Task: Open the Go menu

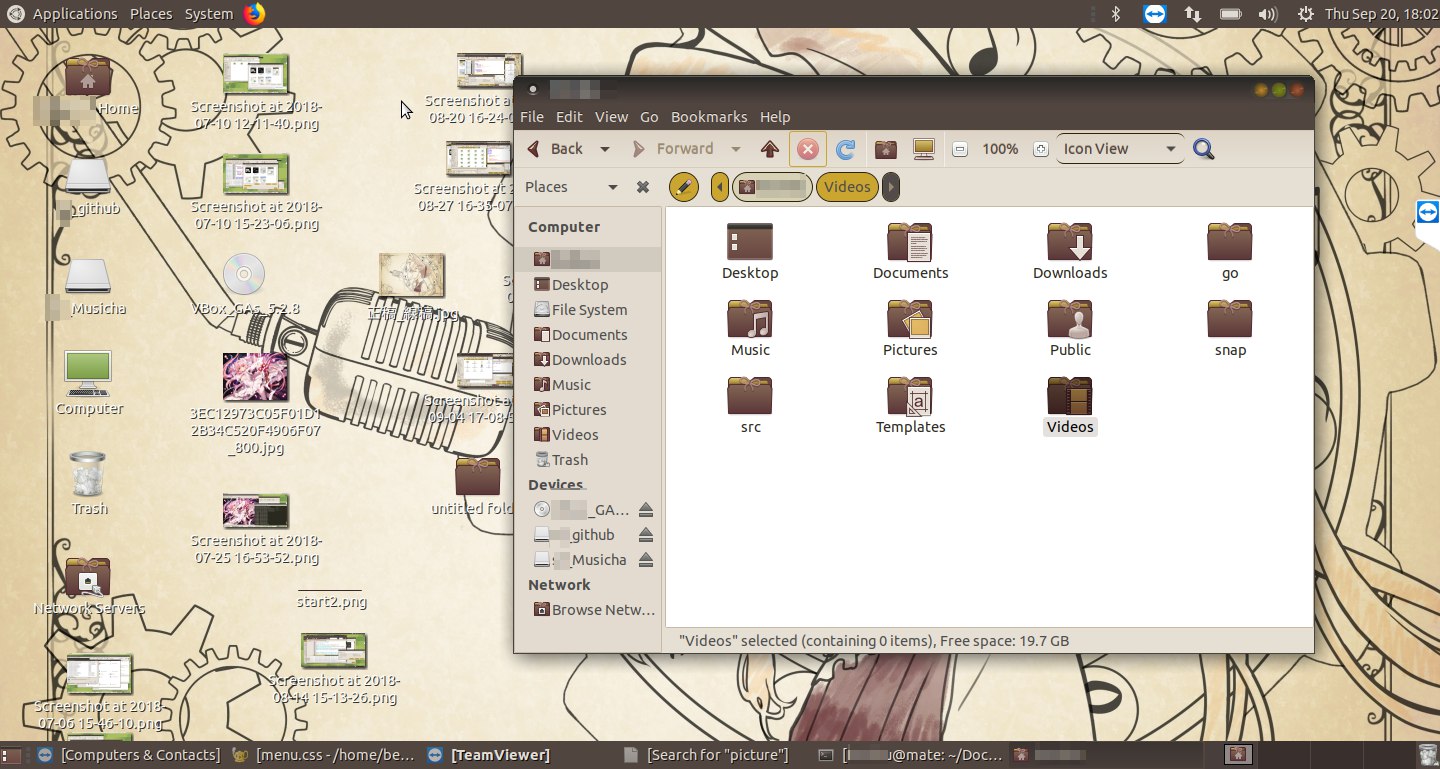Action: 649,117
